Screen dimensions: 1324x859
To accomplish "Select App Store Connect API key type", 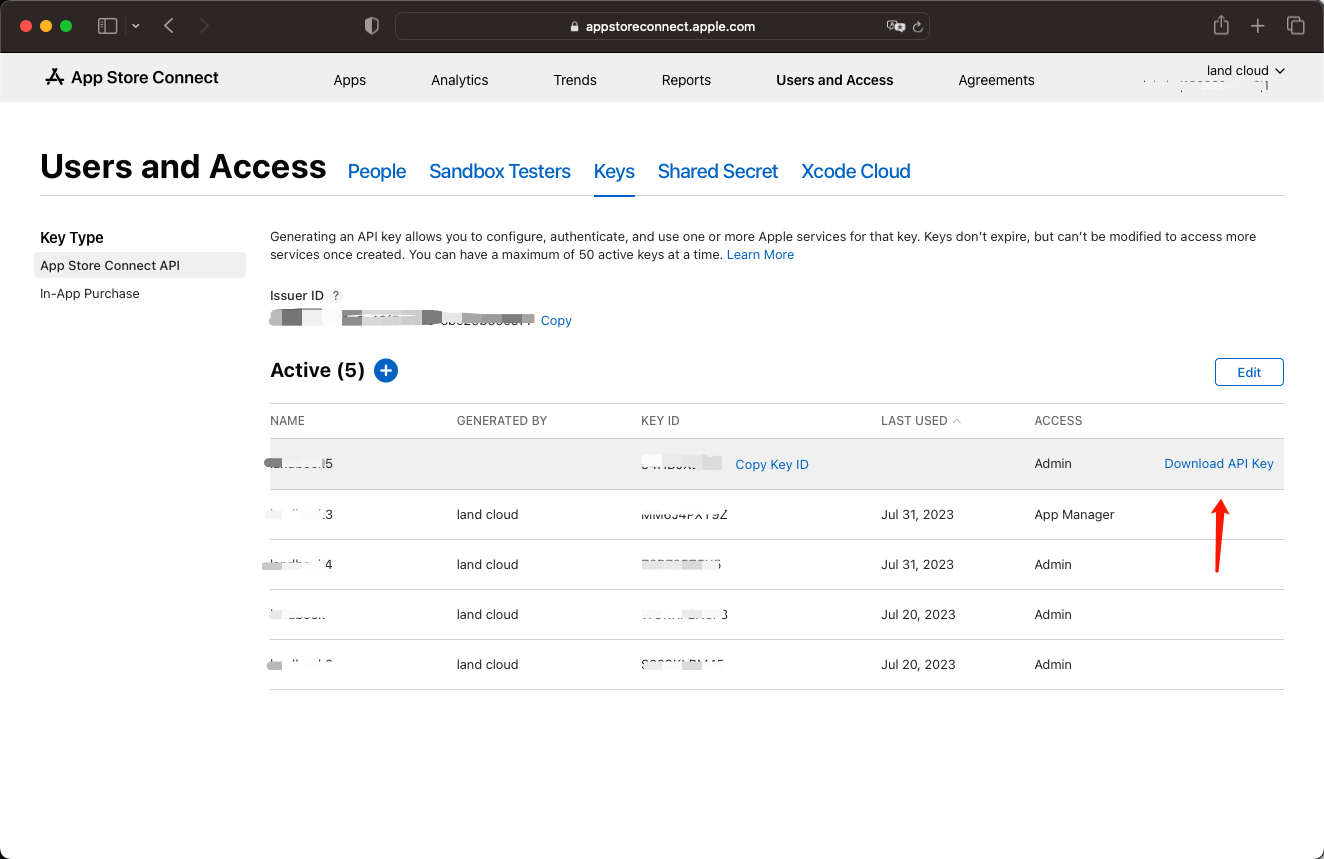I will pyautogui.click(x=140, y=265).
